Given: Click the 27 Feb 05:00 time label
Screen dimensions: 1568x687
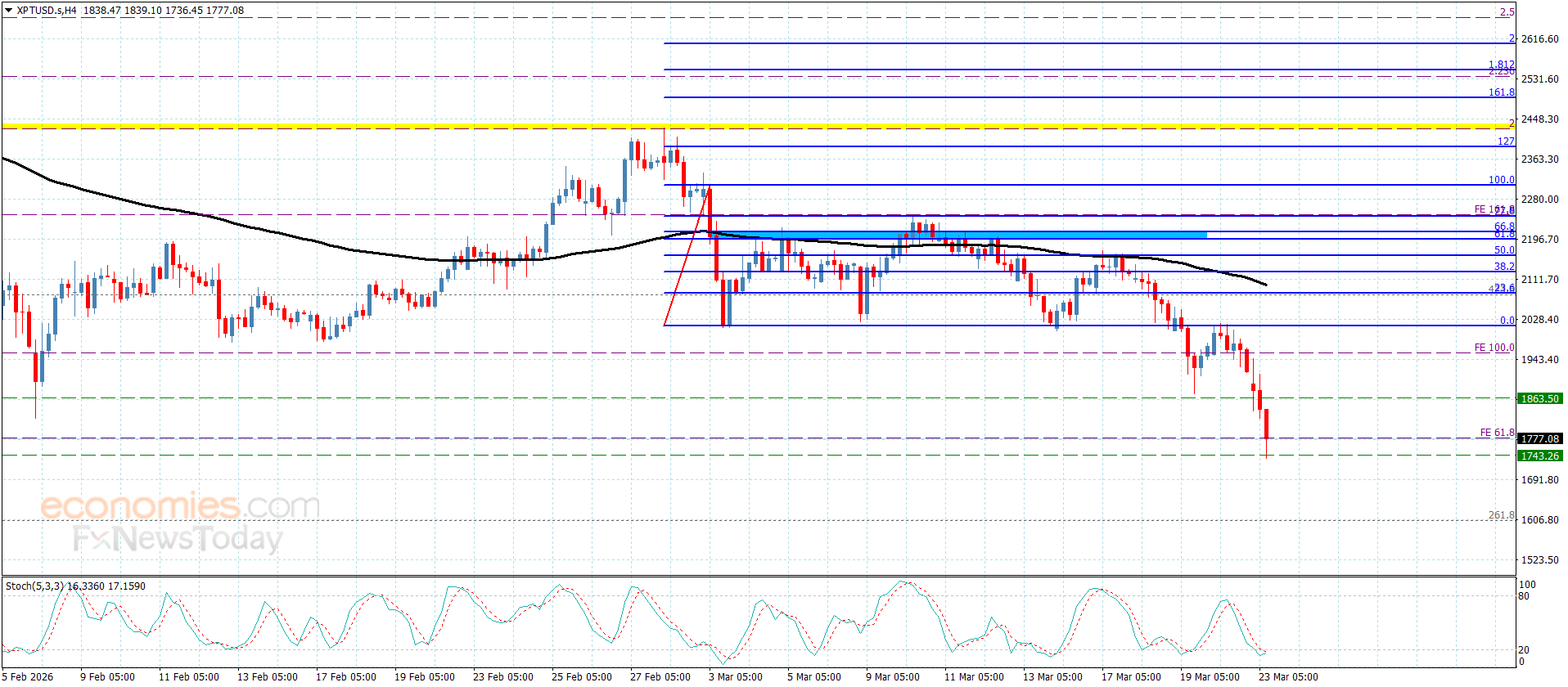Looking at the screenshot, I should [660, 677].
